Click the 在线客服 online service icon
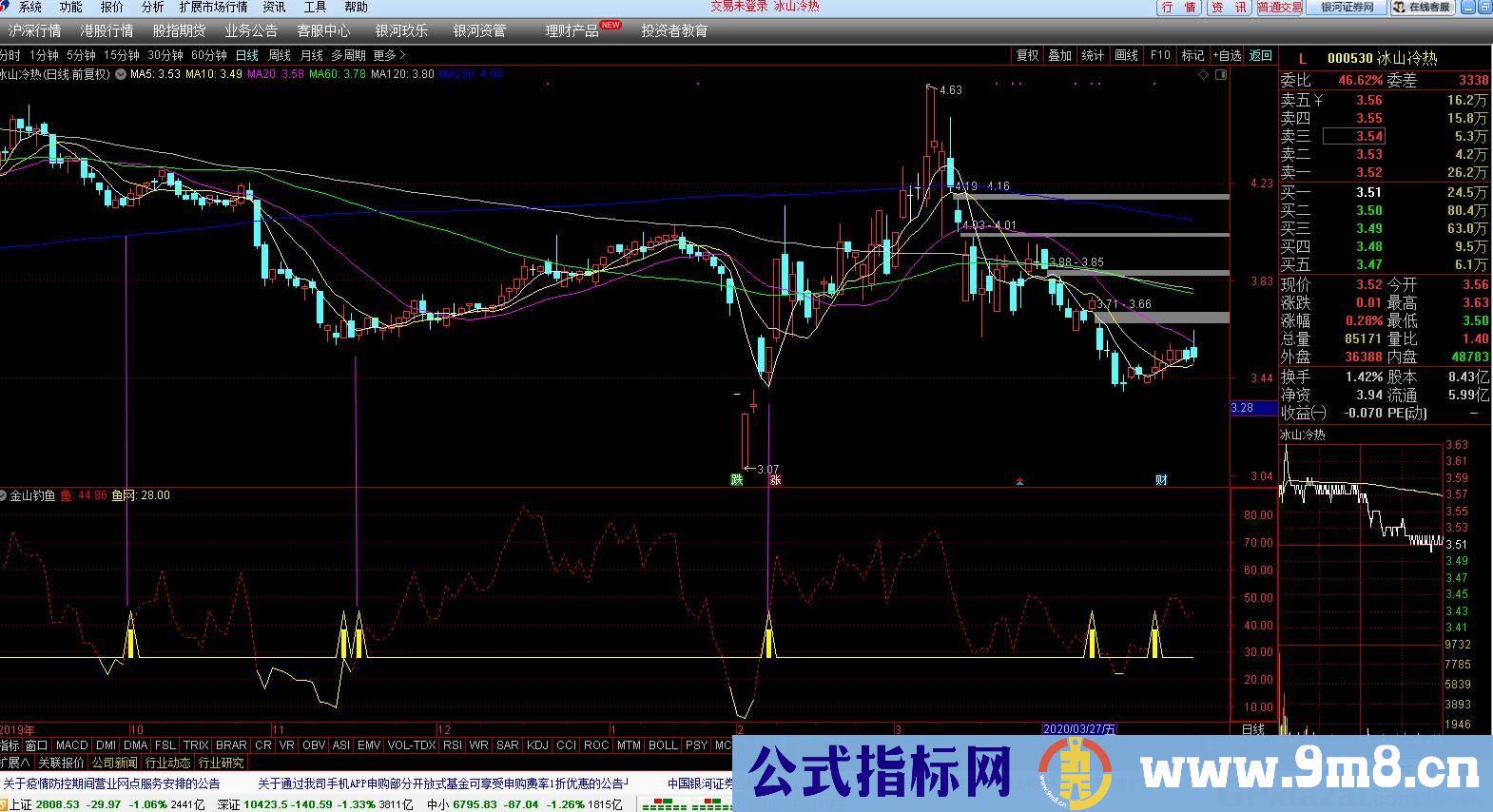Viewport: 1493px width, 812px height. 1424,8
